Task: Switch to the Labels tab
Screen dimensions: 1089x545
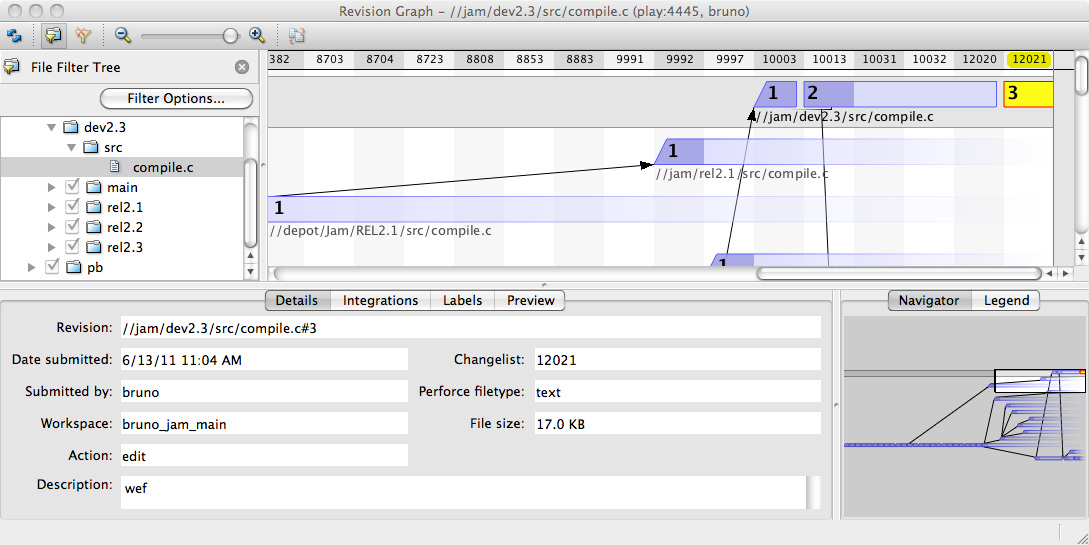Action: click(463, 301)
